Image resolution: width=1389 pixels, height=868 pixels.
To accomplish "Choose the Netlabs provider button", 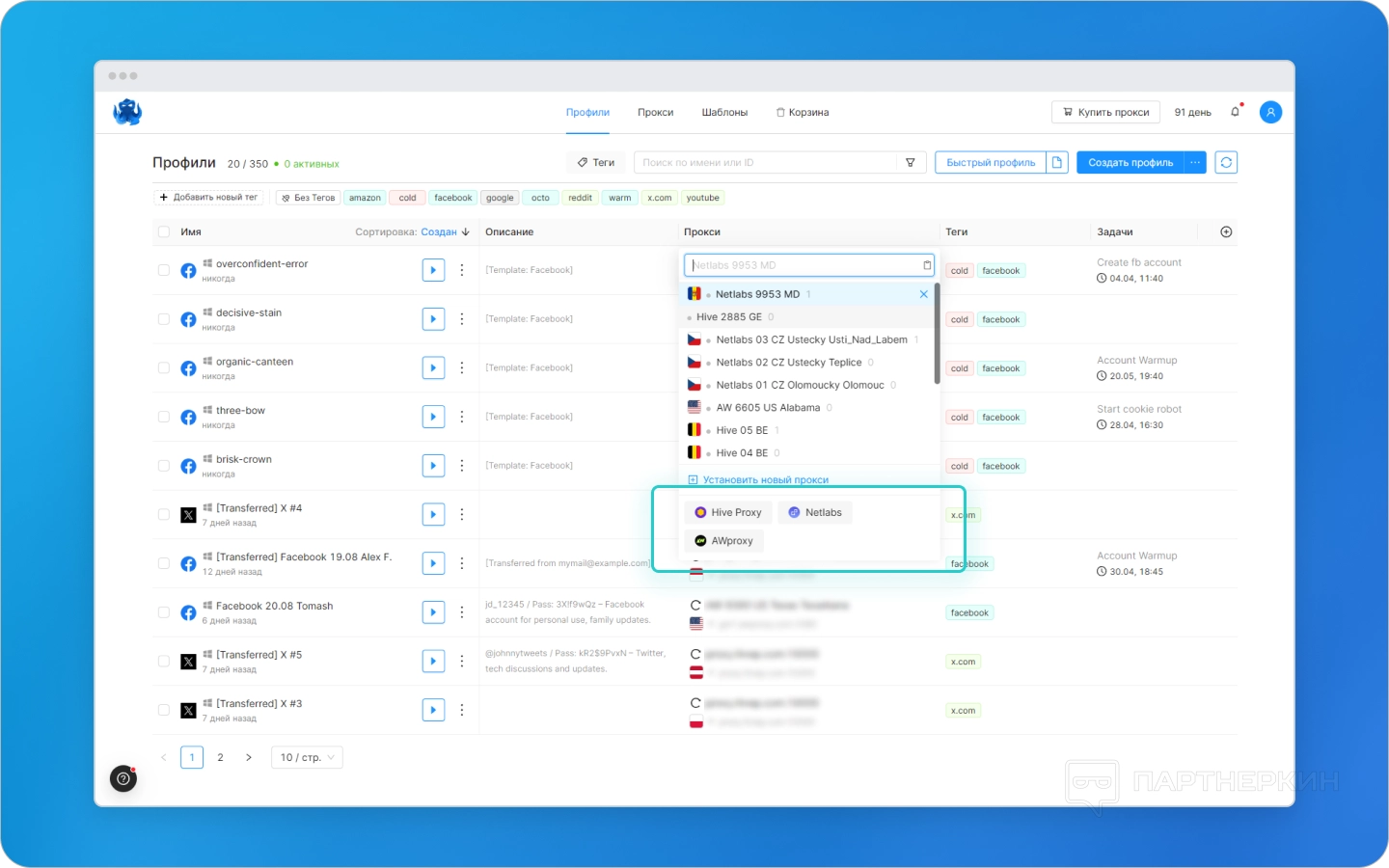I will point(815,513).
